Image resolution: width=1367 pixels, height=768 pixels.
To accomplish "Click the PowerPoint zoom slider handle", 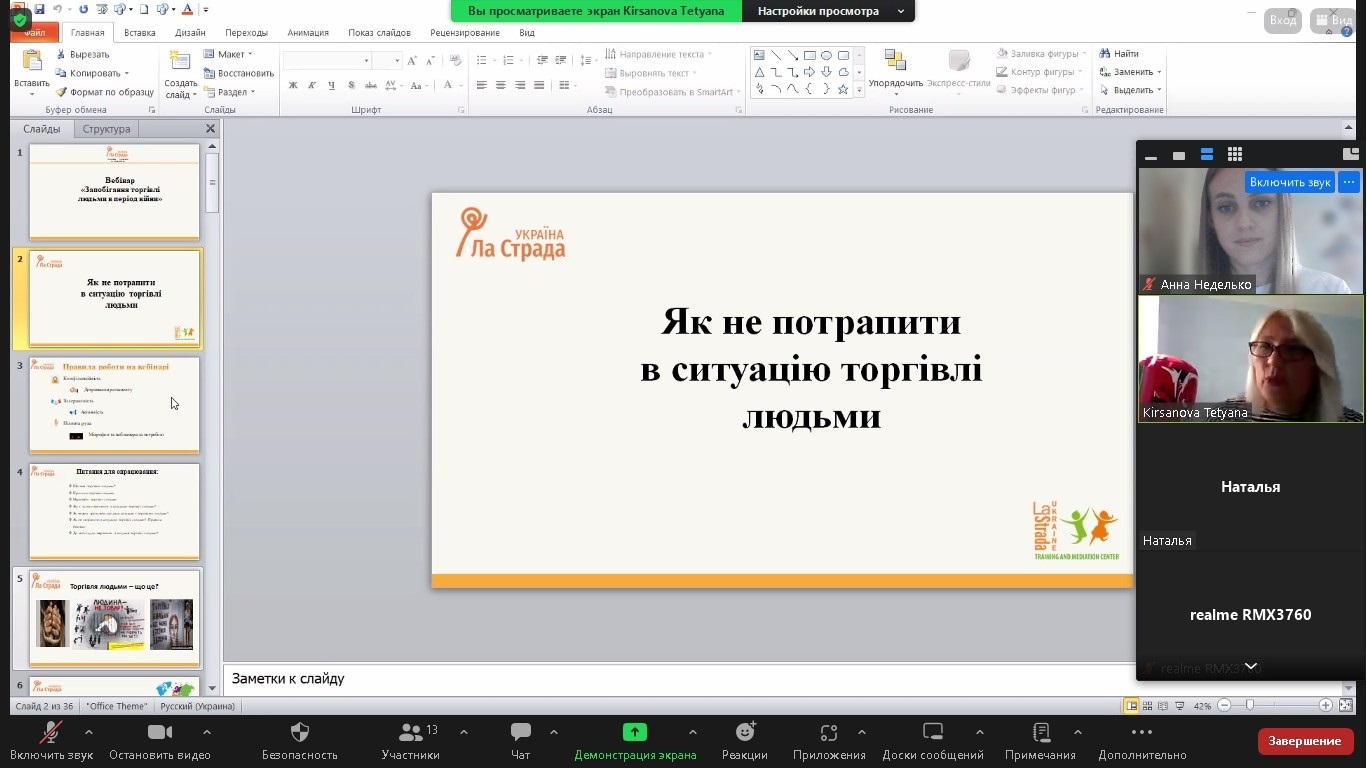I will [x=1249, y=705].
